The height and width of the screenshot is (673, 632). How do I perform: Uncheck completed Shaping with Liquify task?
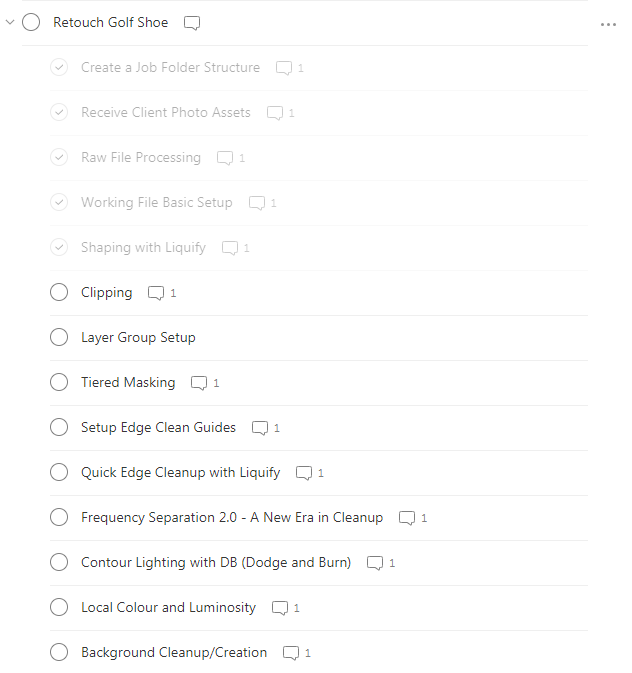[x=59, y=248]
